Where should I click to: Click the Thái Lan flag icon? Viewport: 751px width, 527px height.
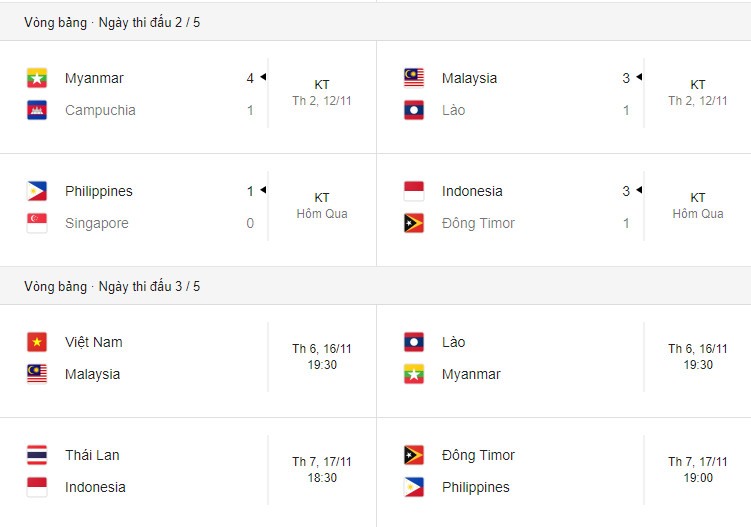(x=37, y=455)
